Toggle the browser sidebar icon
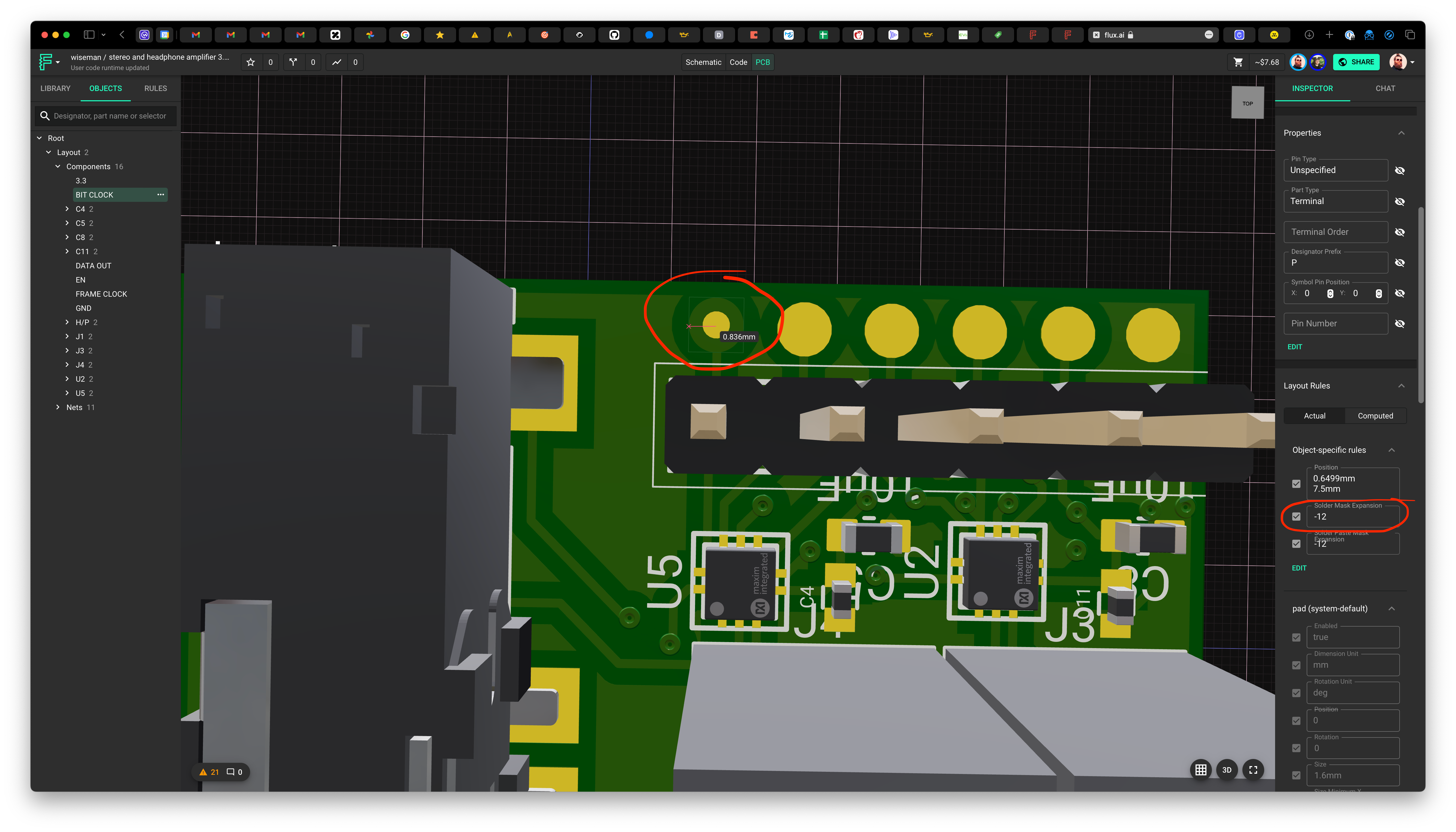The height and width of the screenshot is (832, 1456). (x=89, y=35)
